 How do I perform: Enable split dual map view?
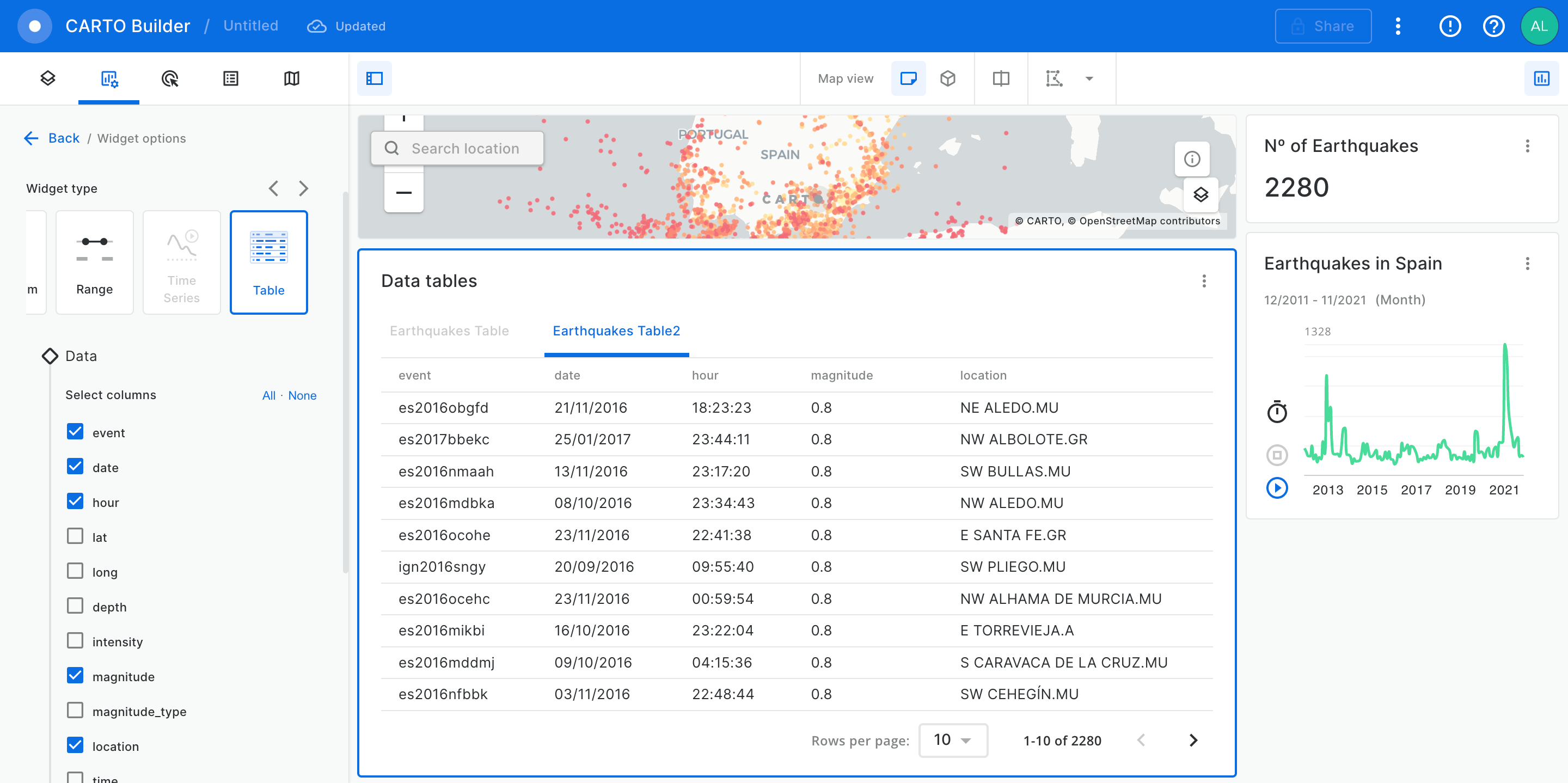tap(1001, 78)
